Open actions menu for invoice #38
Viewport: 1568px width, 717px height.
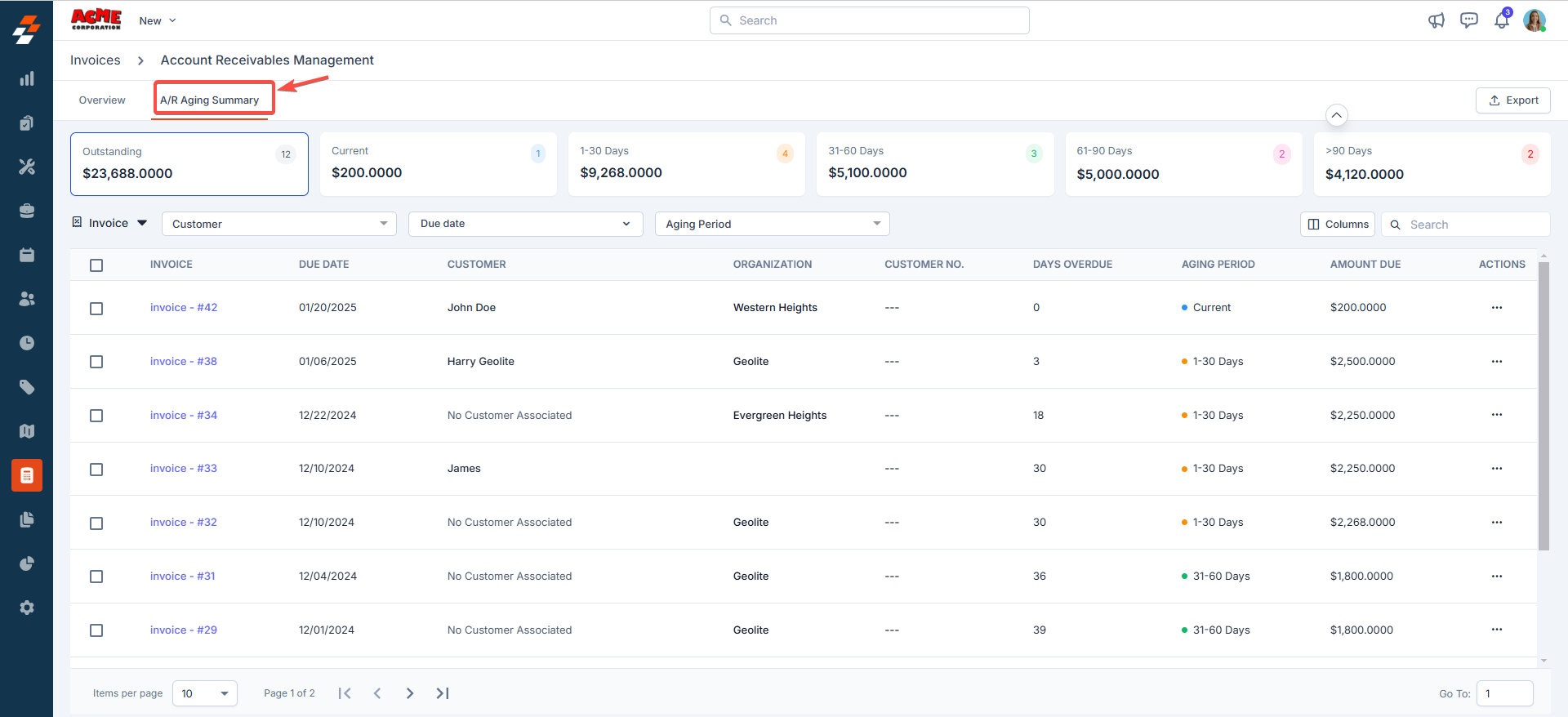click(1497, 361)
